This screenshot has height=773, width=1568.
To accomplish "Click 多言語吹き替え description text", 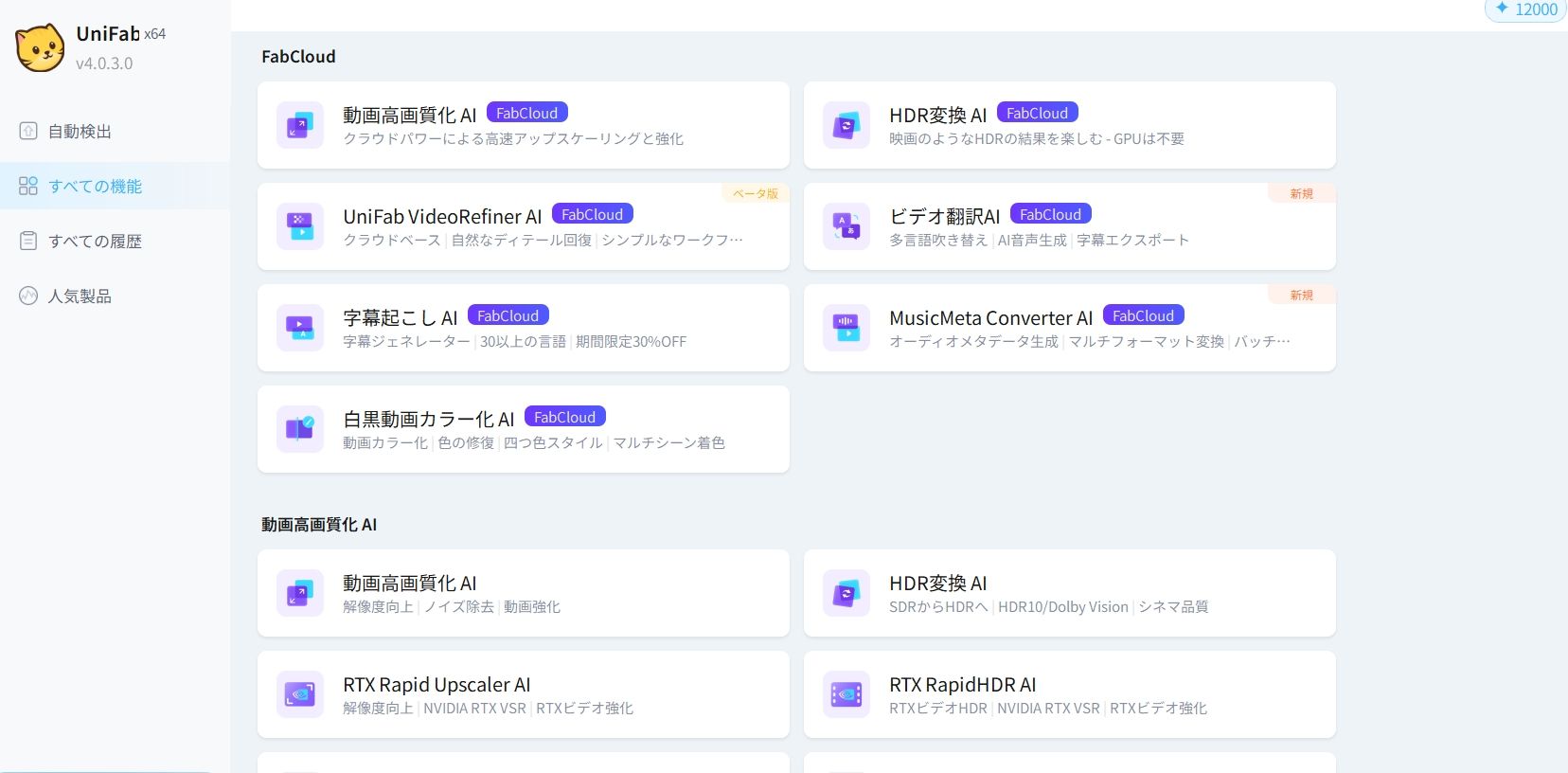I will click(938, 241).
